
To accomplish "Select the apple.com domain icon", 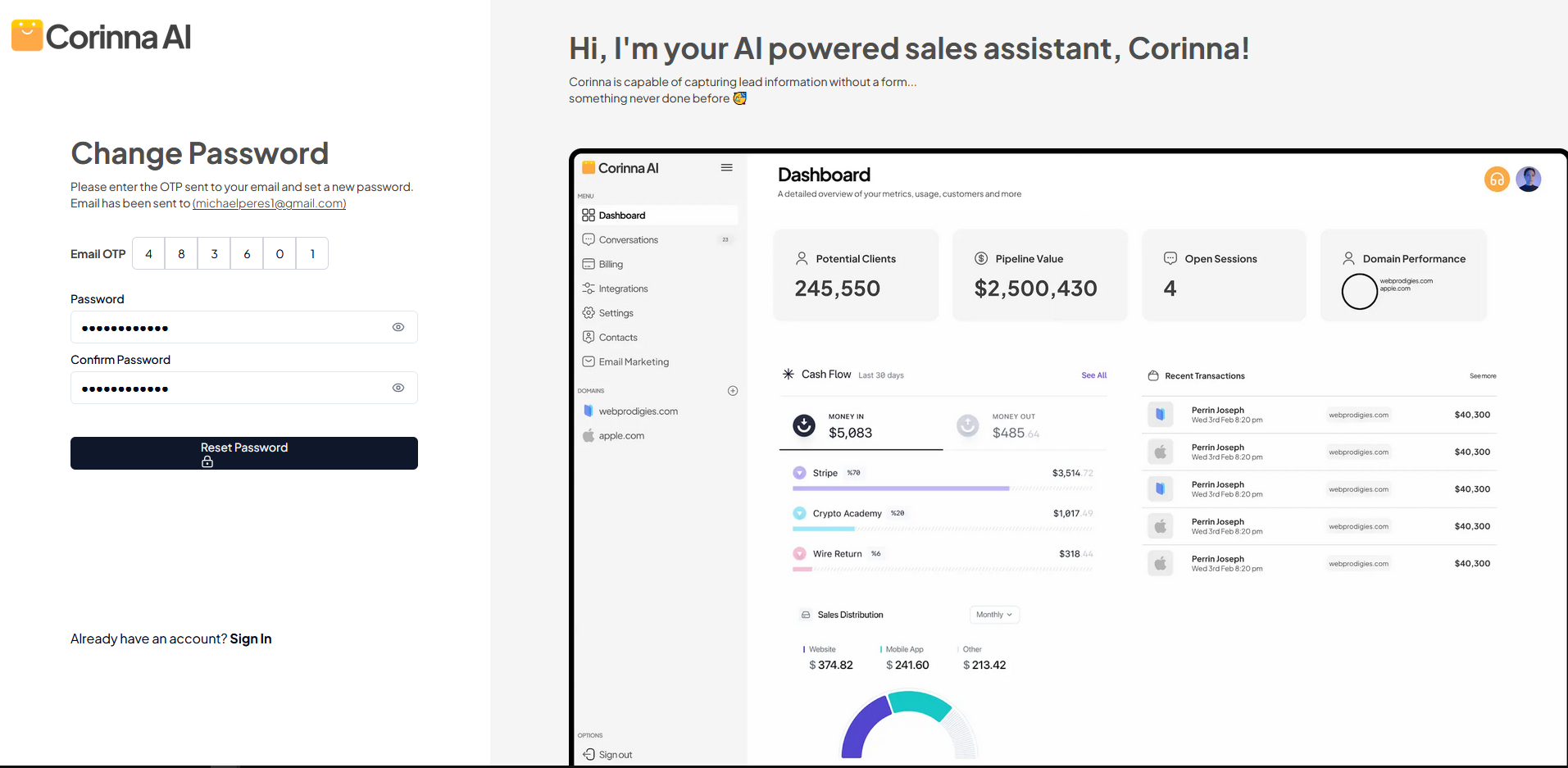I will click(589, 435).
